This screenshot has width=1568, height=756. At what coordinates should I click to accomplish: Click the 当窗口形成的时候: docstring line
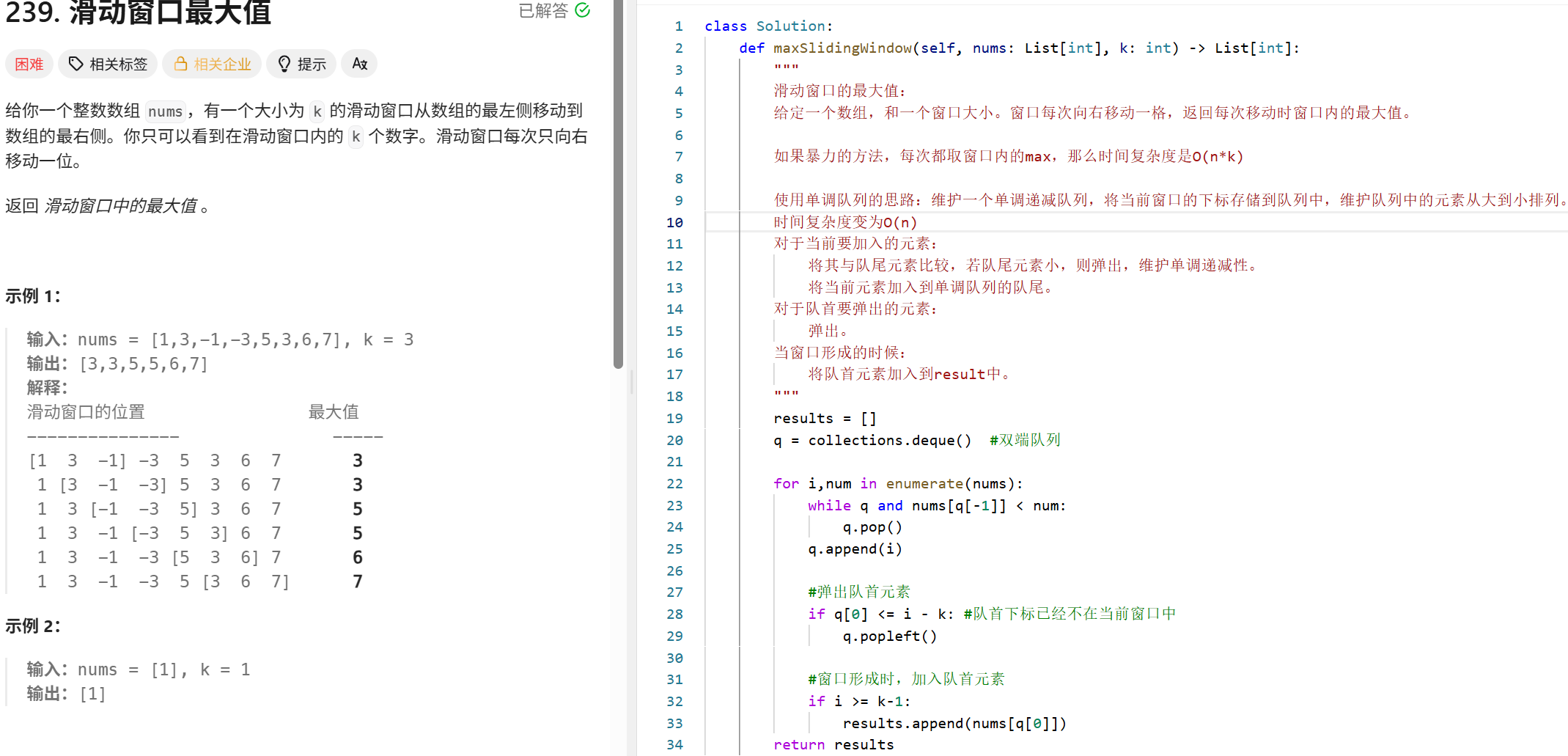(x=840, y=353)
